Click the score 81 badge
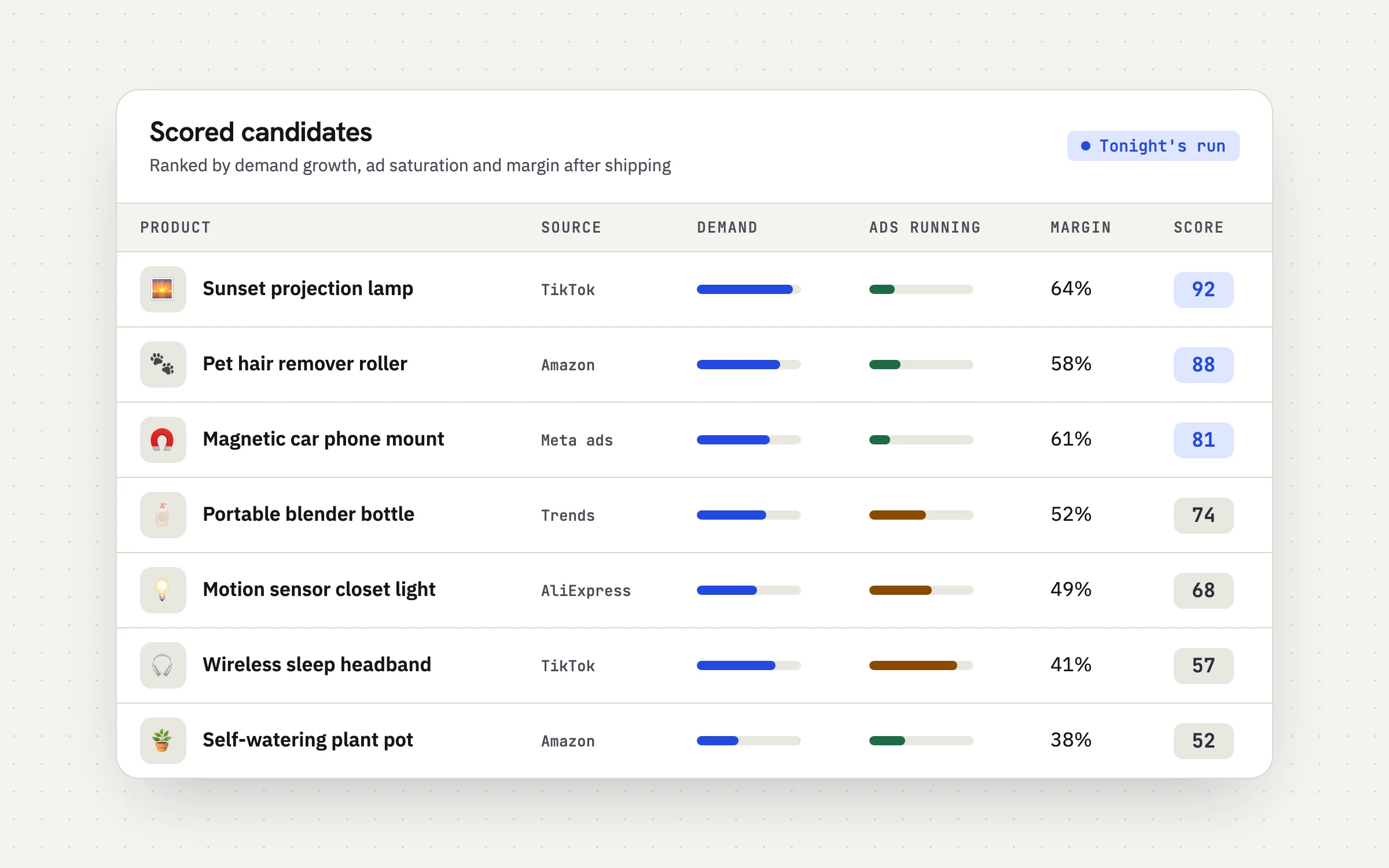 (x=1203, y=440)
